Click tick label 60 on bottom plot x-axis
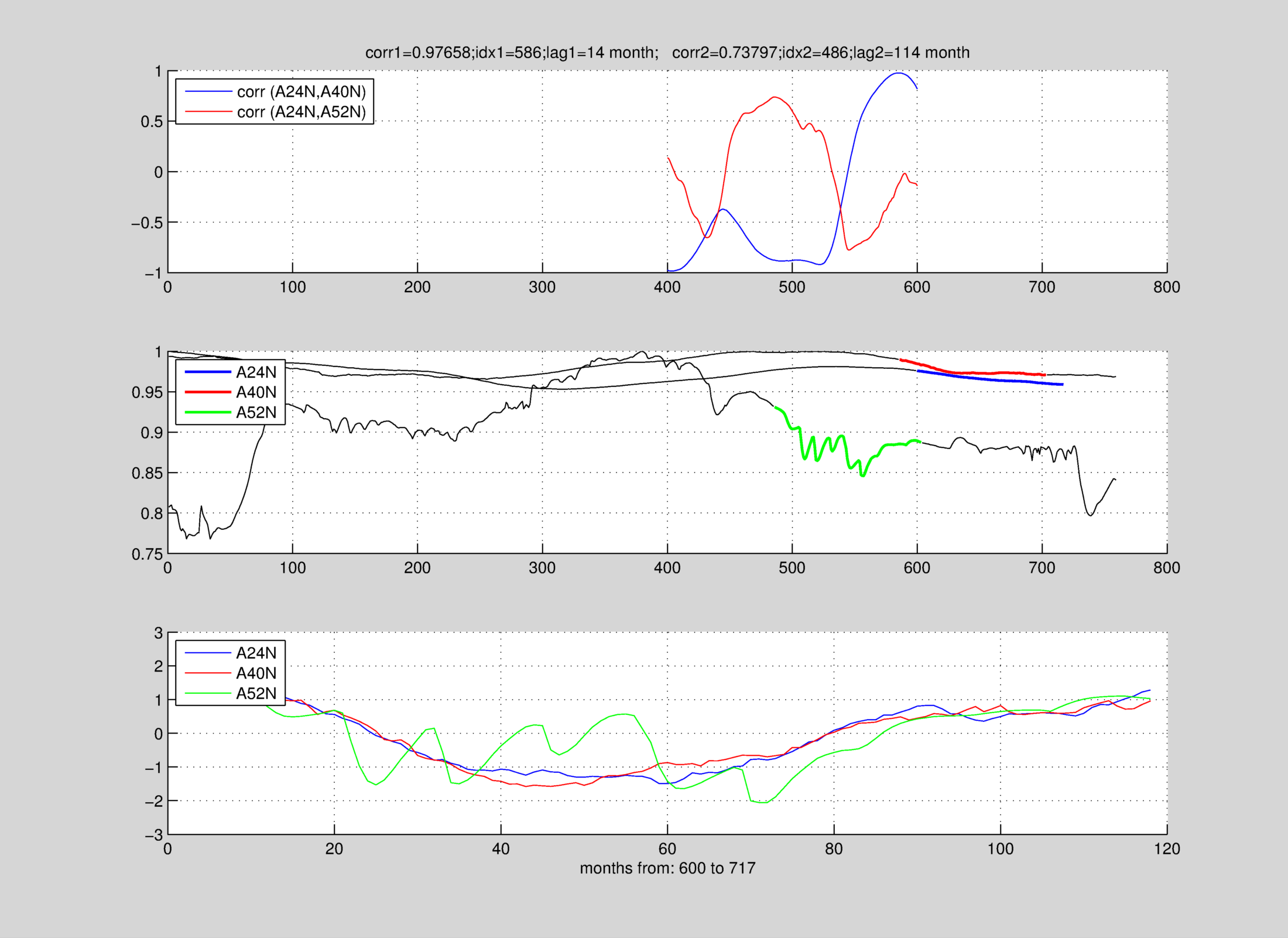Screen dimensions: 1288x938 (x=667, y=850)
